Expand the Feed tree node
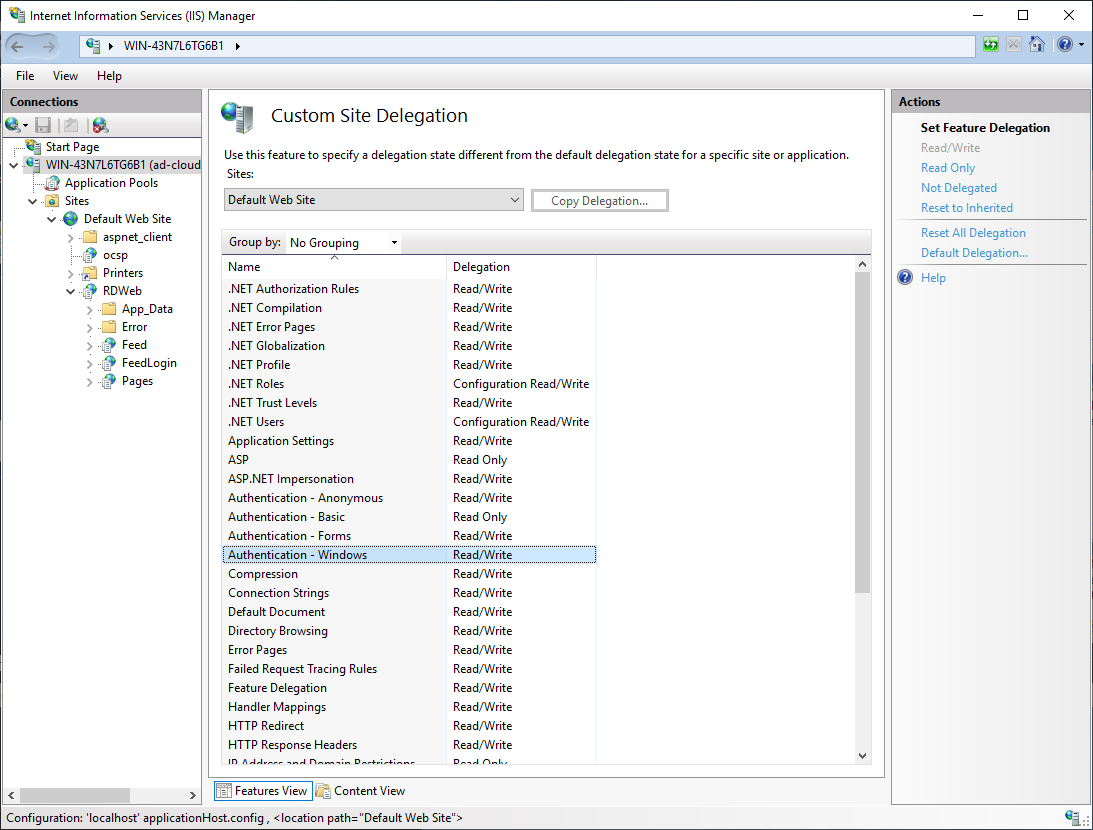The image size is (1093, 830). (89, 346)
